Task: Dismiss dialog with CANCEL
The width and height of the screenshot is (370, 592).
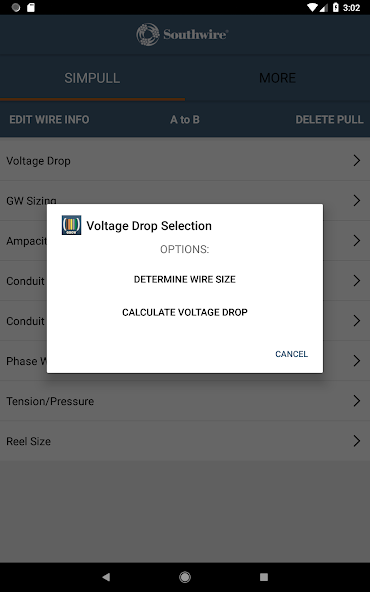Action: click(x=291, y=354)
